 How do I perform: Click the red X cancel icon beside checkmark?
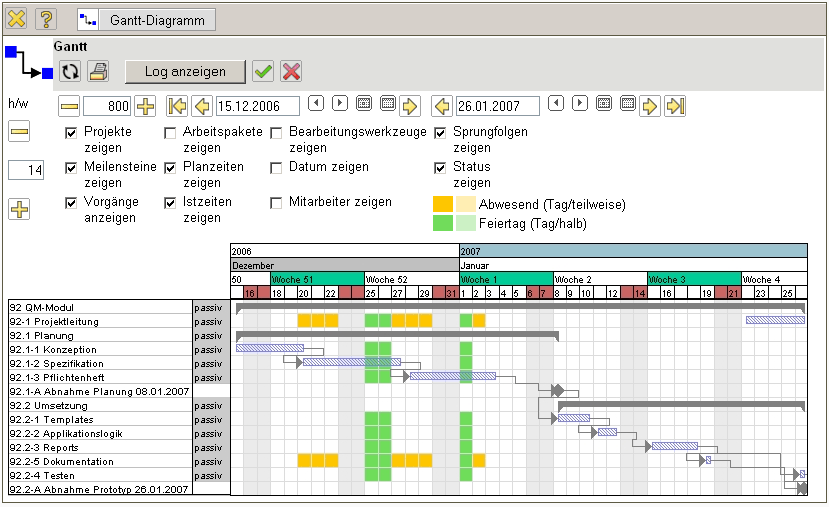[291, 71]
